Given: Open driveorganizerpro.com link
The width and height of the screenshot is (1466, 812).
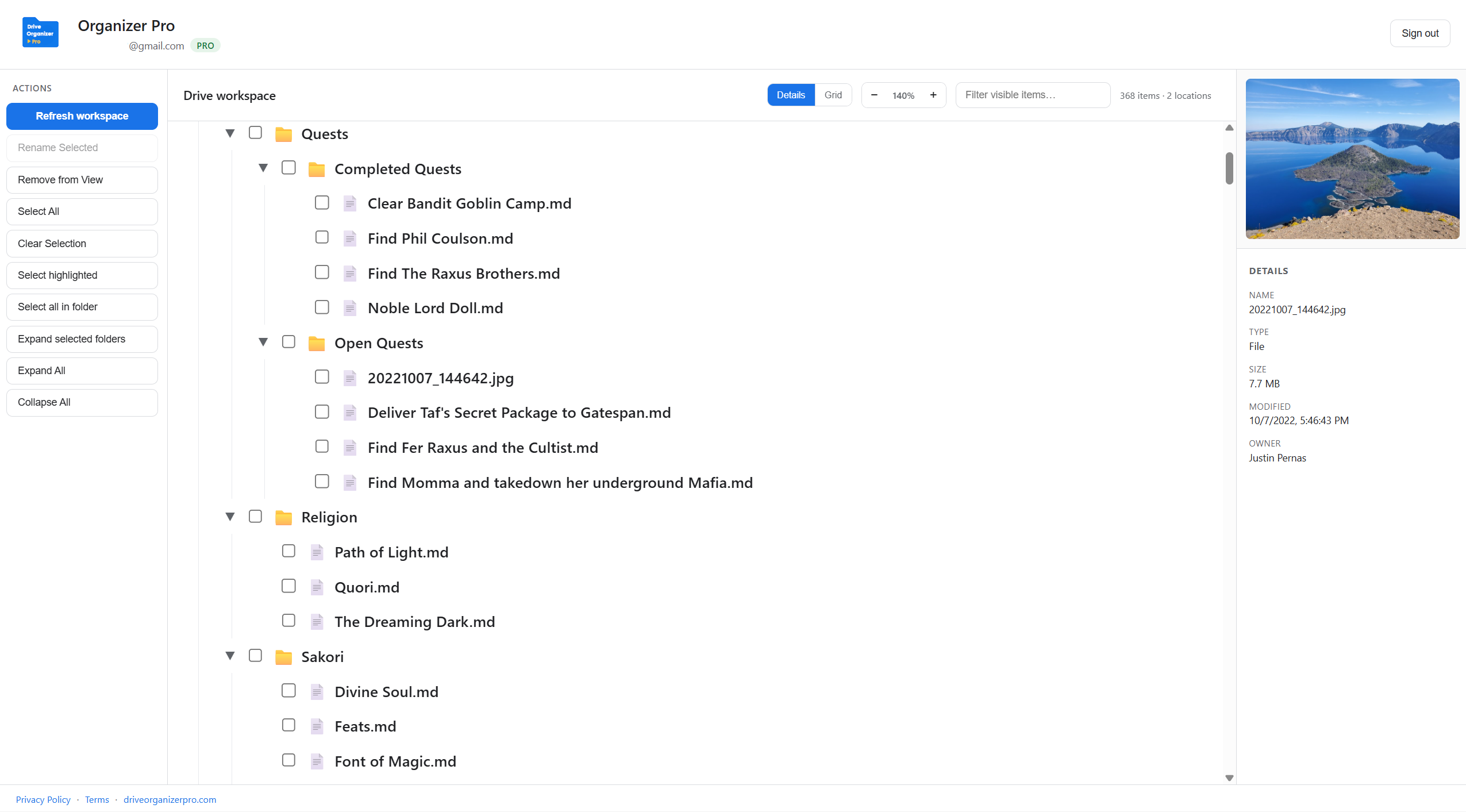Looking at the screenshot, I should click(x=170, y=799).
